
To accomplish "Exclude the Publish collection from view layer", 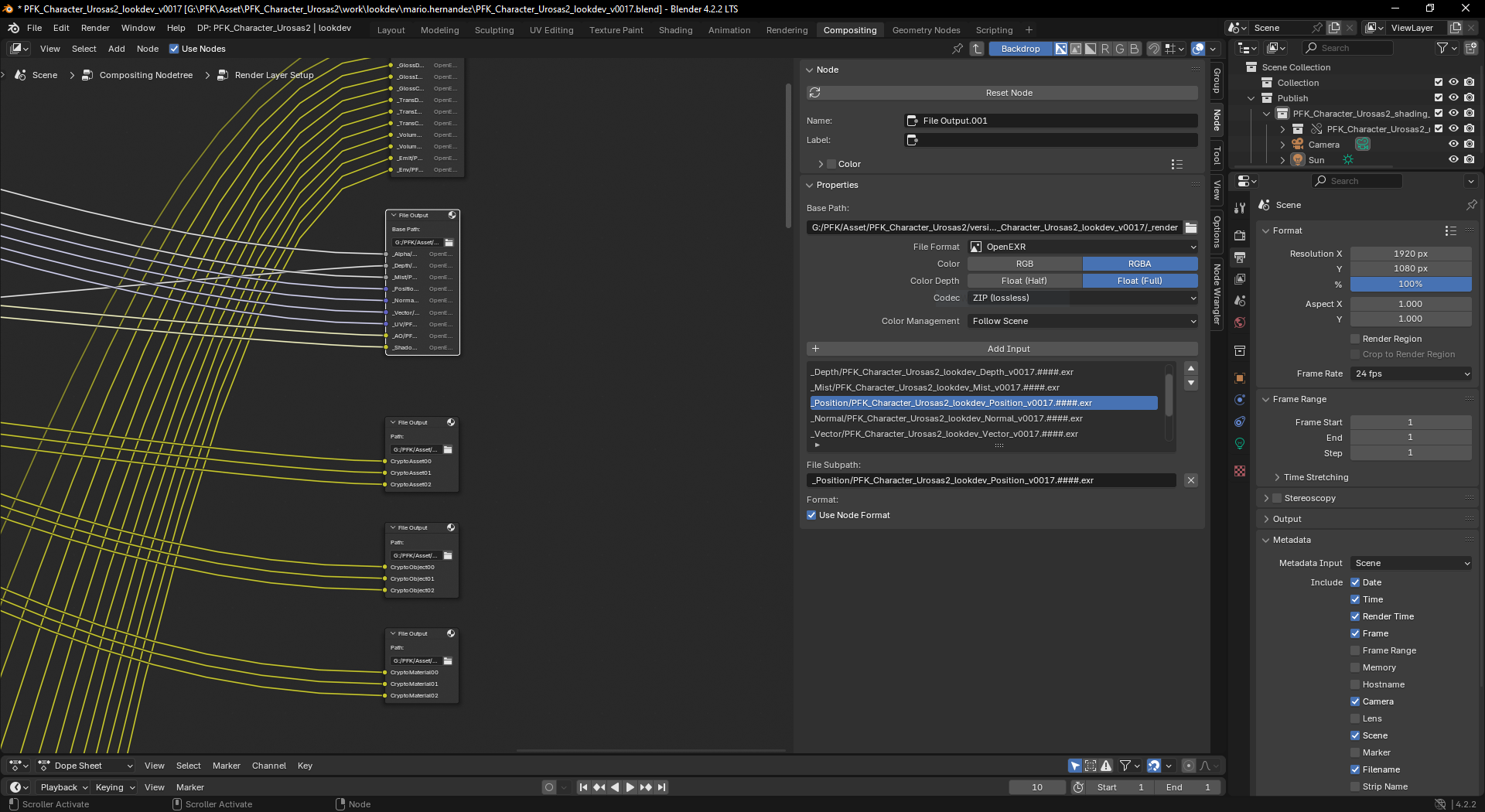I will [x=1439, y=98].
